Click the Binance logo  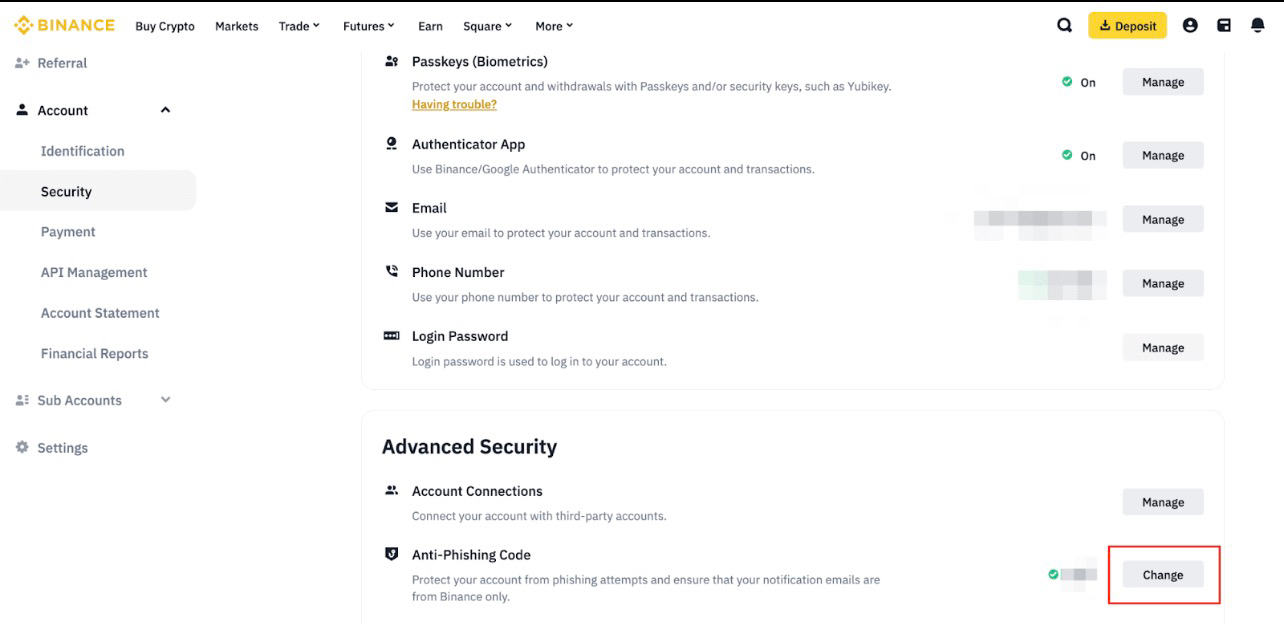65,25
